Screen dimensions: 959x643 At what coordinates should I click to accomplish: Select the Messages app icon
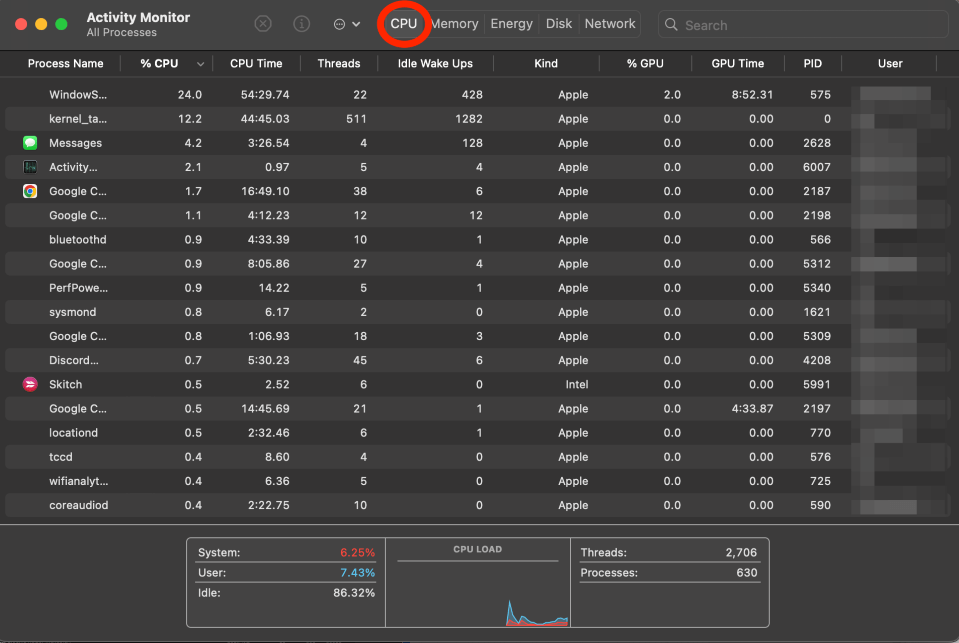click(30, 143)
